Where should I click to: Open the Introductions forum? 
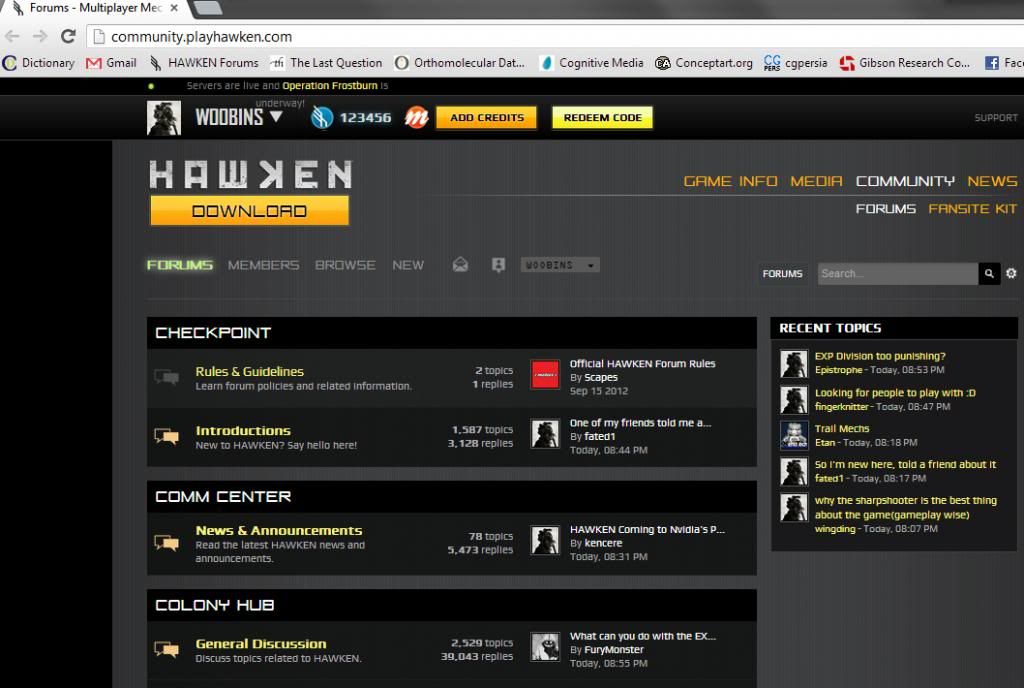(x=243, y=431)
